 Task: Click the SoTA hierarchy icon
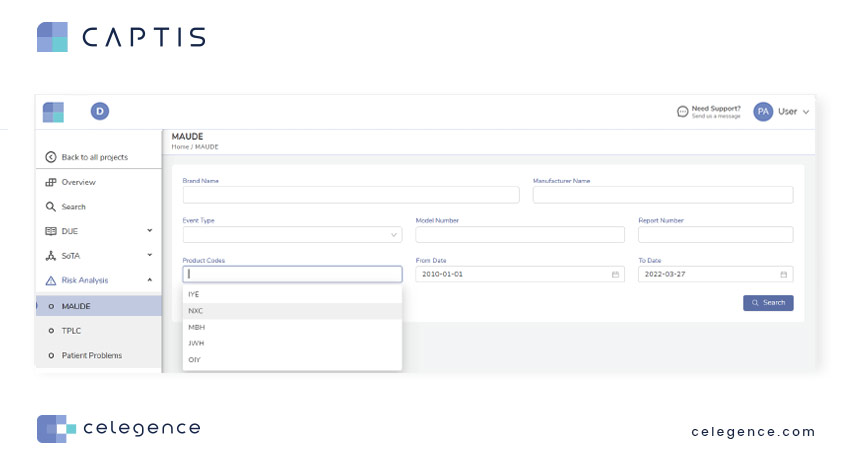51,256
